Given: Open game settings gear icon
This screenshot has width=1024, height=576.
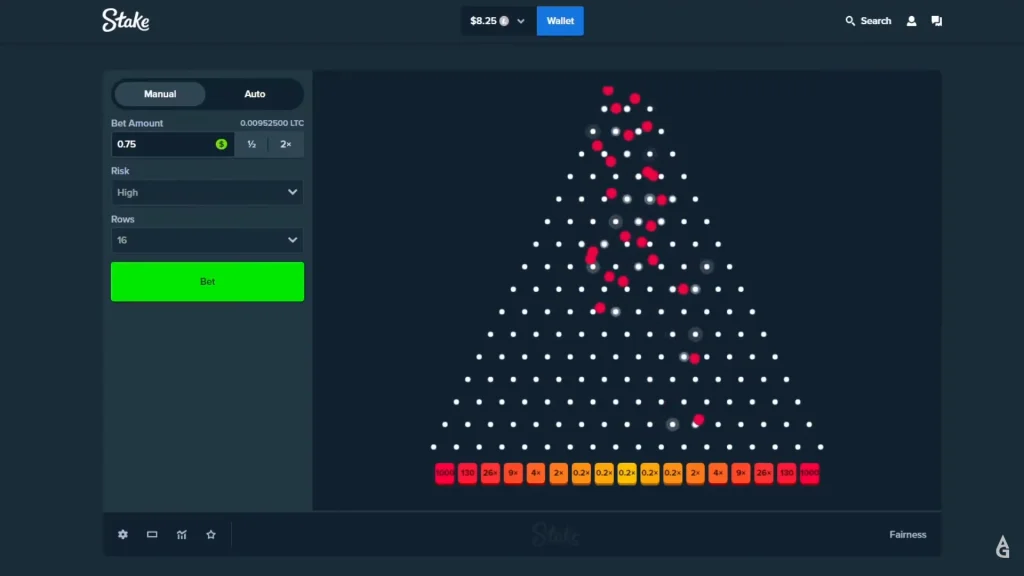Looking at the screenshot, I should pyautogui.click(x=123, y=534).
